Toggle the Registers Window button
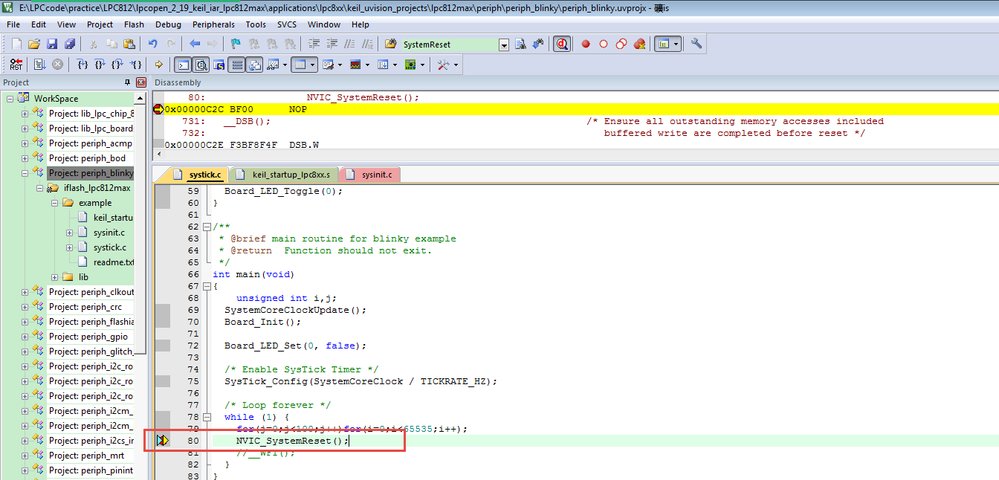The image size is (999, 480). [236, 64]
